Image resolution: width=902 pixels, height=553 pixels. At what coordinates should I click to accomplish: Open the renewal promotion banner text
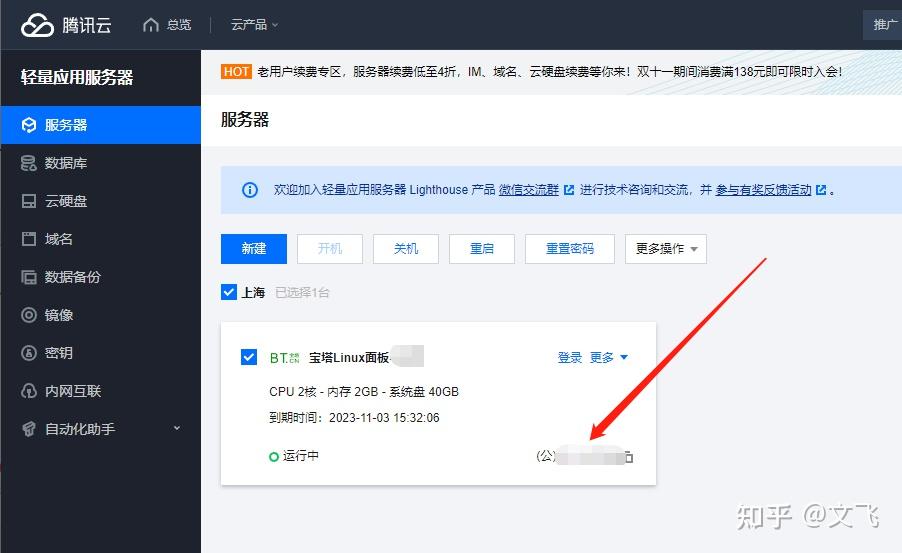pos(550,72)
